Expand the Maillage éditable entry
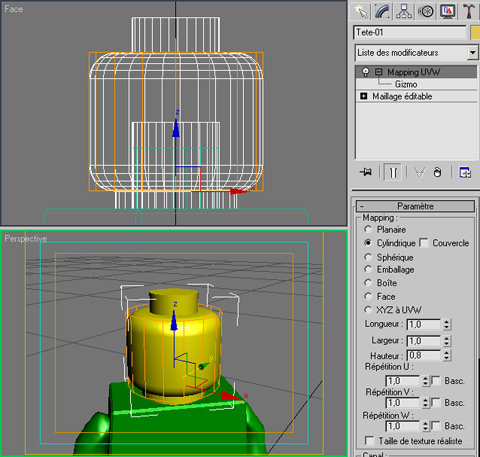 364,96
